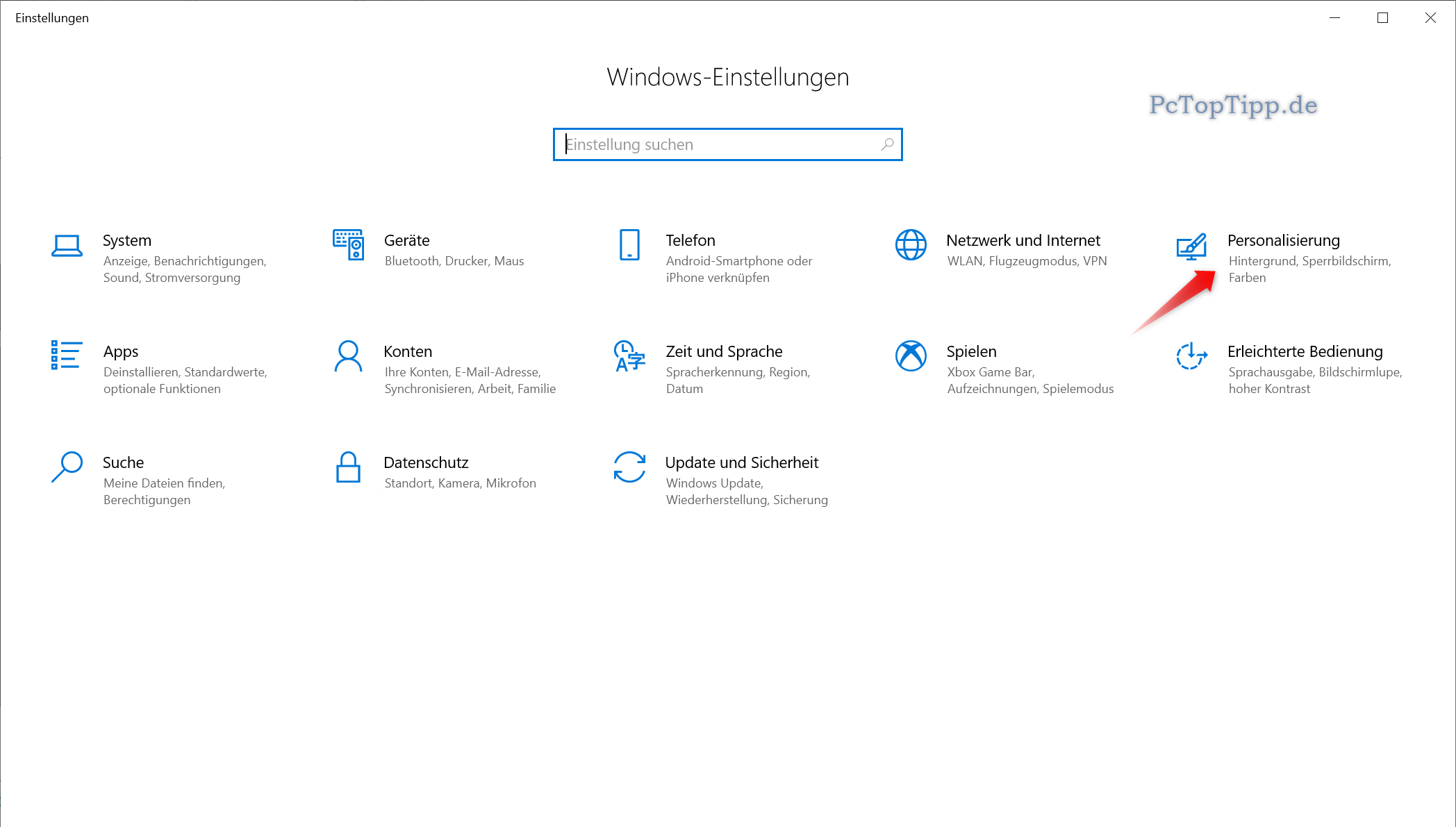This screenshot has height=827, width=1456.
Task: Click 'Meine Dateien finden, Berechtigungen' text
Action: coord(165,492)
